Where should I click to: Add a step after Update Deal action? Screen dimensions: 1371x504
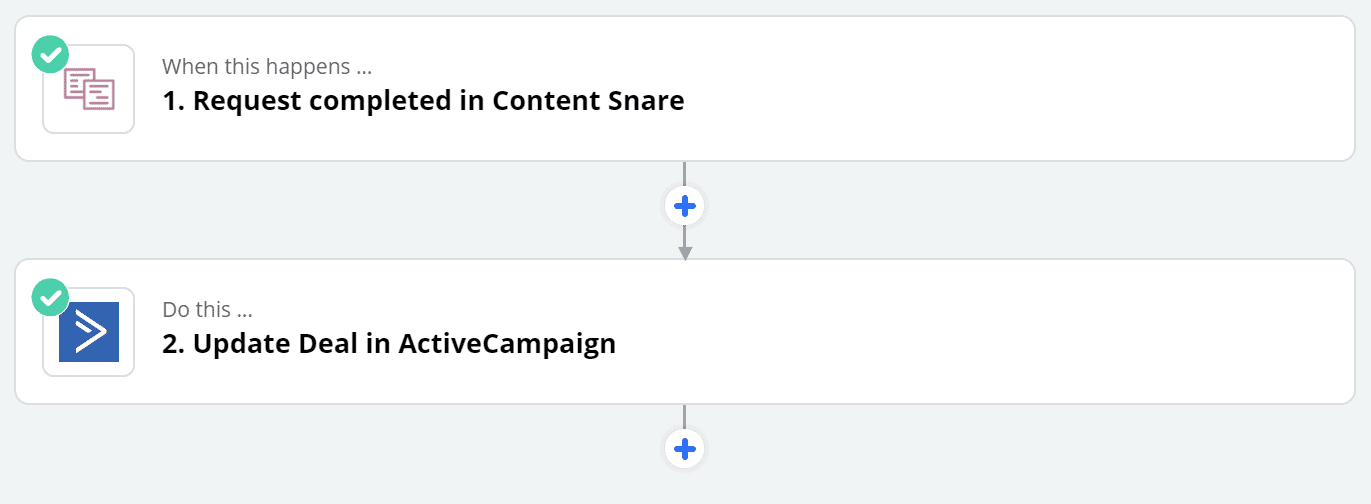tap(685, 449)
